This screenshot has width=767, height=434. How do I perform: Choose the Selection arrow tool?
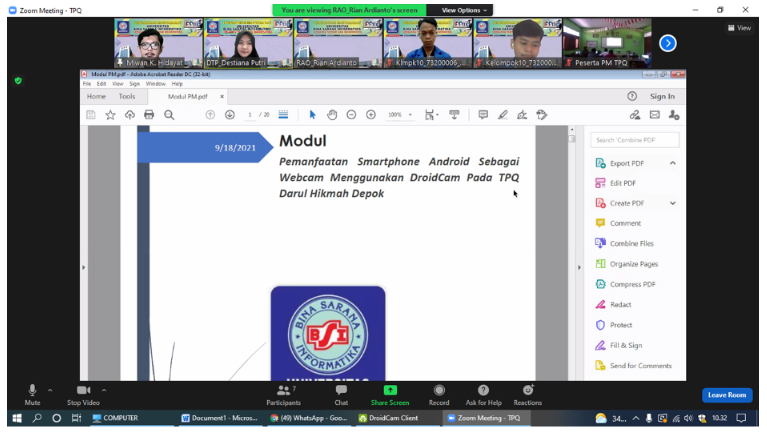[313, 115]
